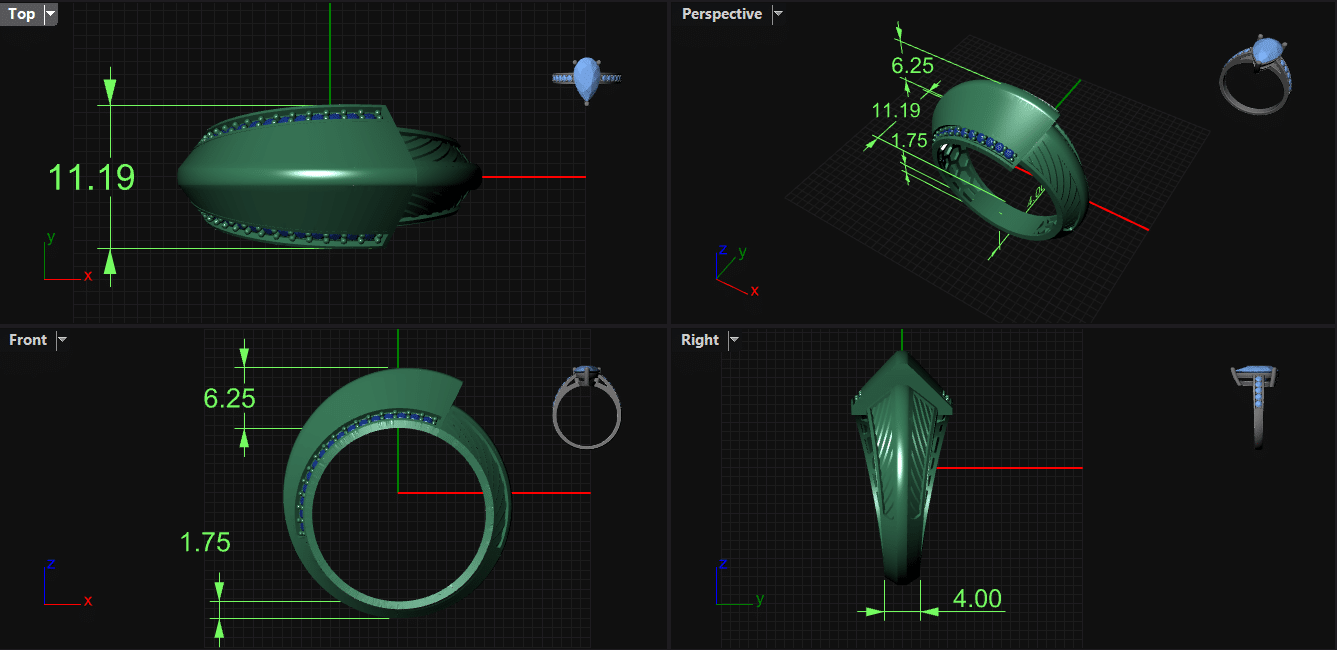Pick the 6.25 dimension in Front viewport

click(x=229, y=399)
